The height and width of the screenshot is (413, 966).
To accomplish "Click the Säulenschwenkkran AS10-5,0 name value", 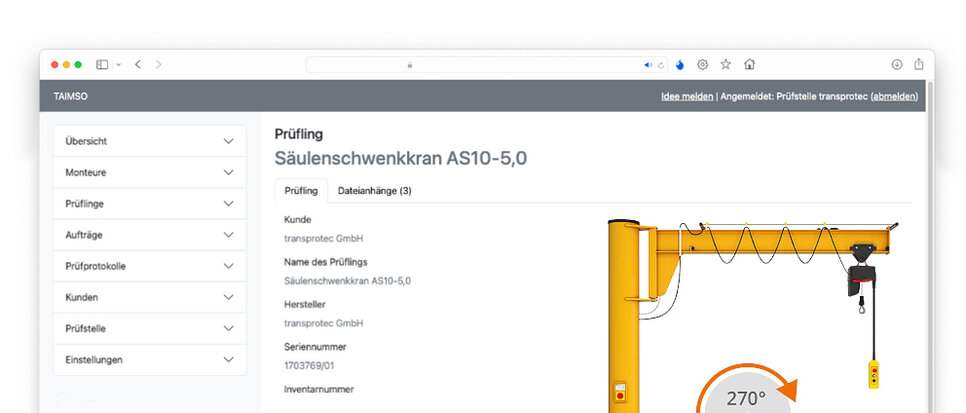I will pos(347,281).
